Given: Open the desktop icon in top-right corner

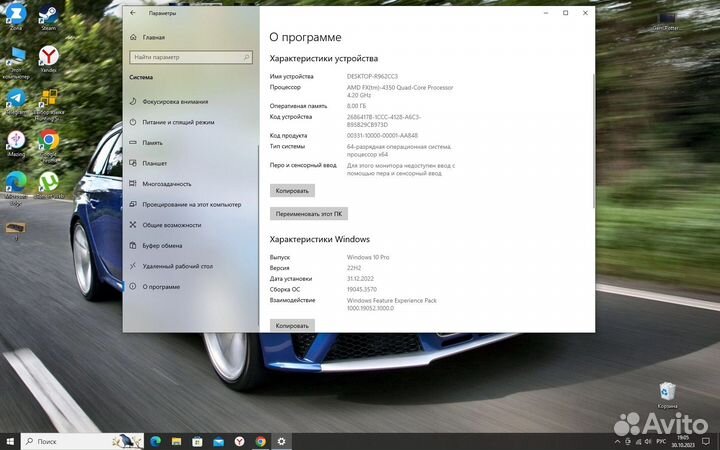Looking at the screenshot, I should click(666, 22).
